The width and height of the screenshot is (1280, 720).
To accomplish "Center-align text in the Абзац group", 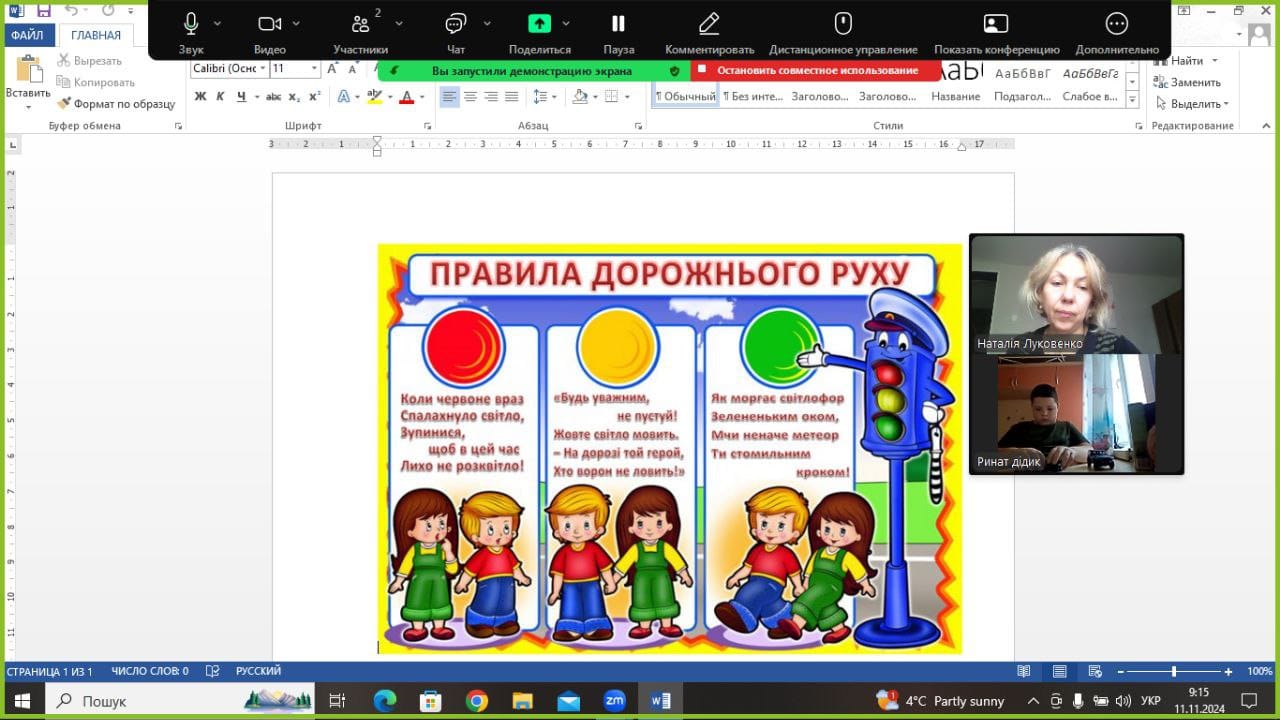I will (x=470, y=97).
